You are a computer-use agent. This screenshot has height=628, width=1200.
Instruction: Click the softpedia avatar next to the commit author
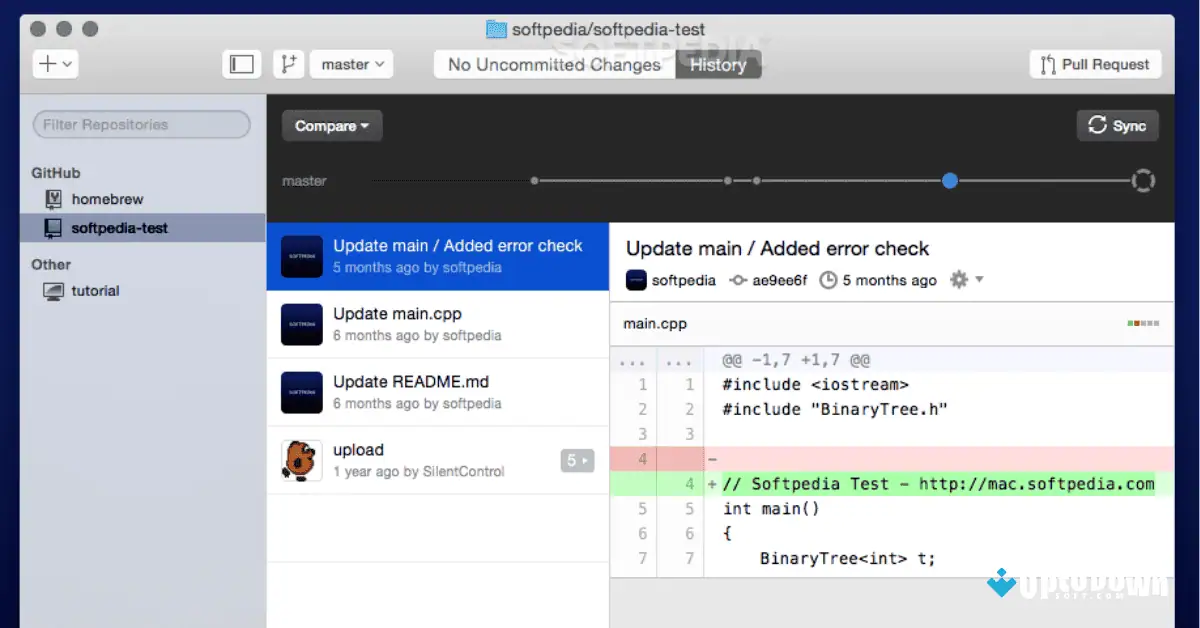pyautogui.click(x=637, y=280)
